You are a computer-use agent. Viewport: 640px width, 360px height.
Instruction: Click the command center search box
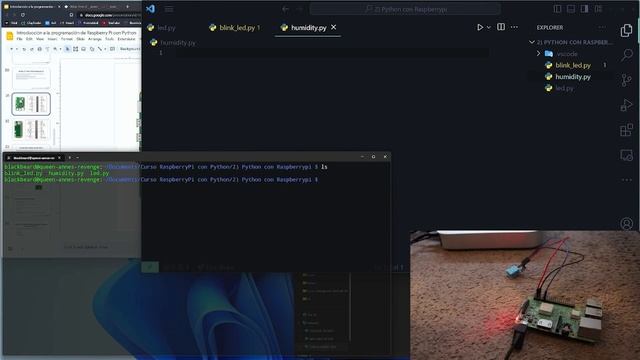coord(405,9)
